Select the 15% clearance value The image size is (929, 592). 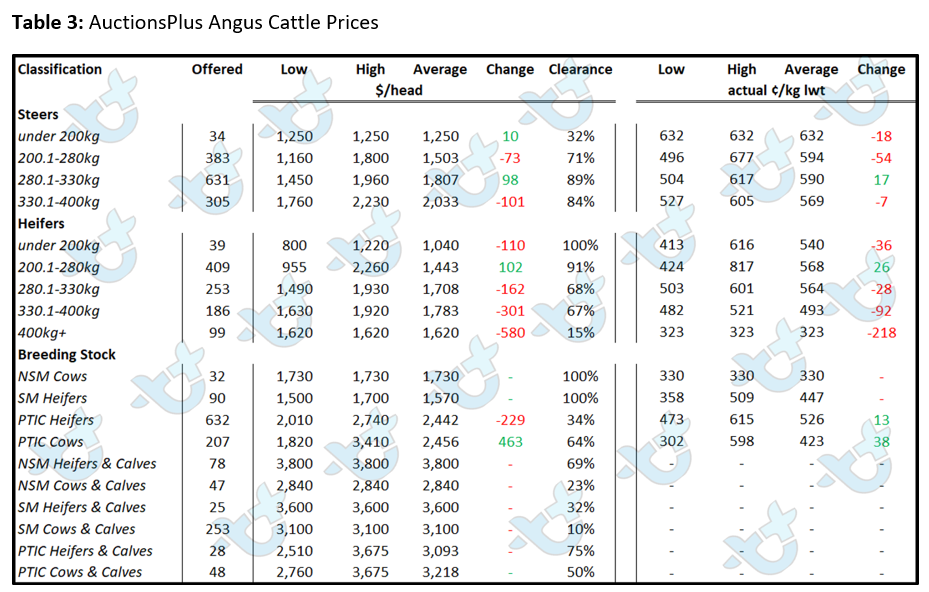point(580,332)
